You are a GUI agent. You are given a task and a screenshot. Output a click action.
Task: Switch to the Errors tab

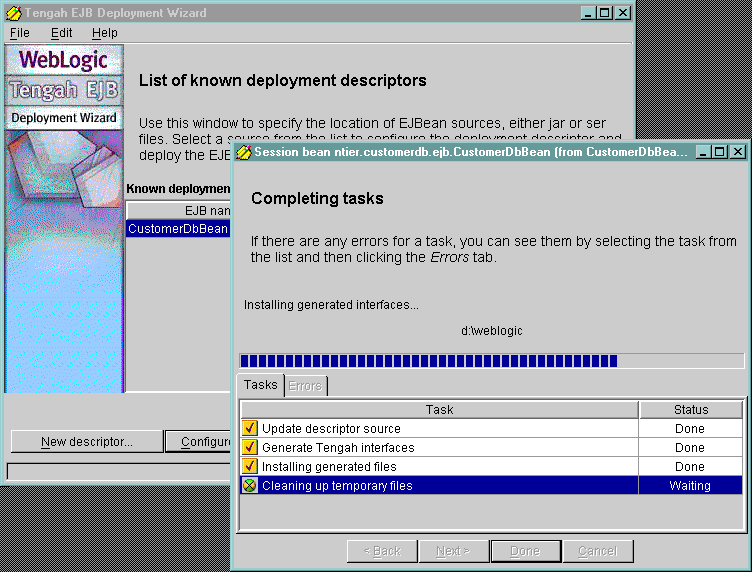[x=306, y=386]
